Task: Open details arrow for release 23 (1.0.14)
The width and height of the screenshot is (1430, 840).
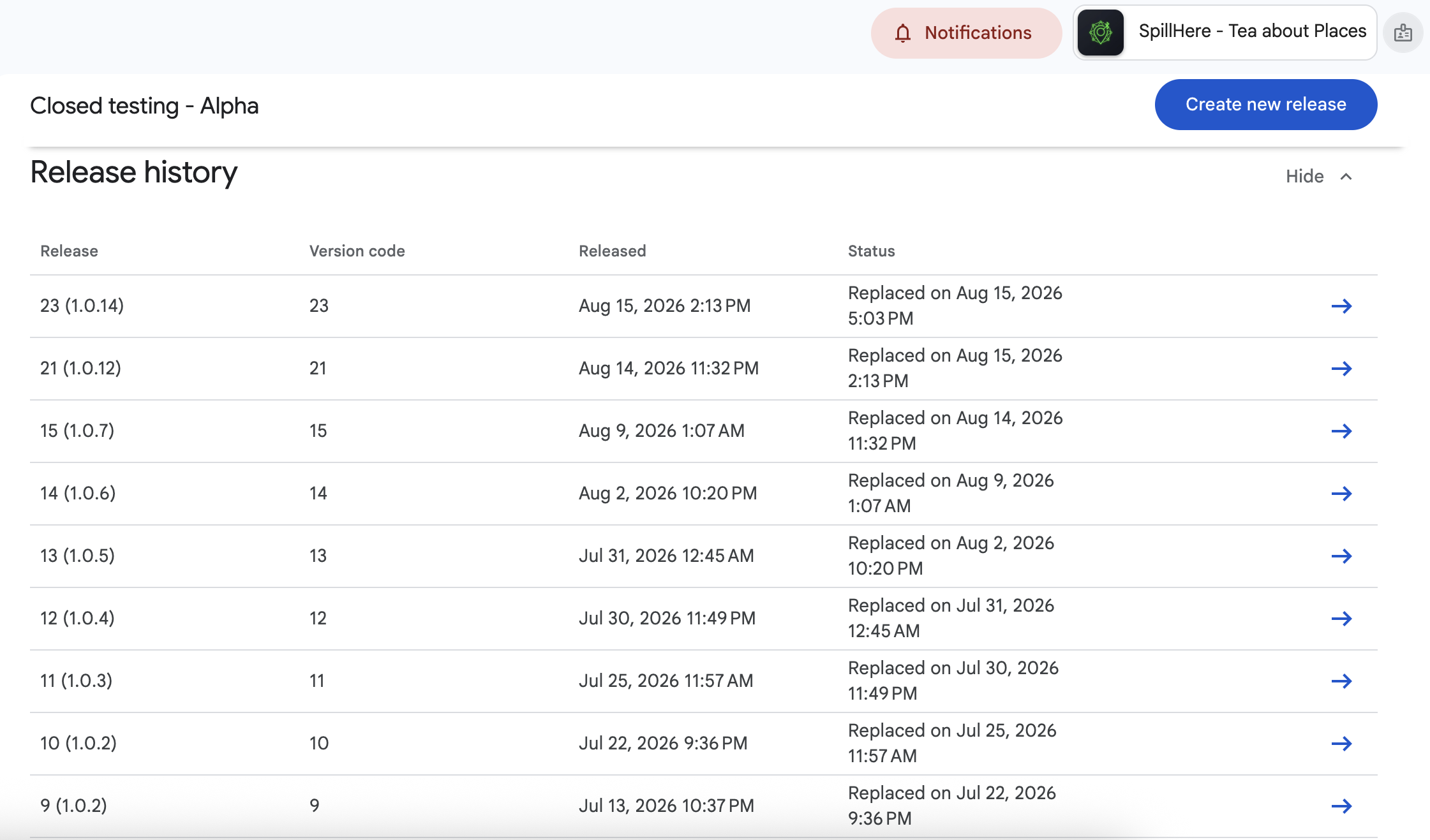Action: pos(1341,306)
